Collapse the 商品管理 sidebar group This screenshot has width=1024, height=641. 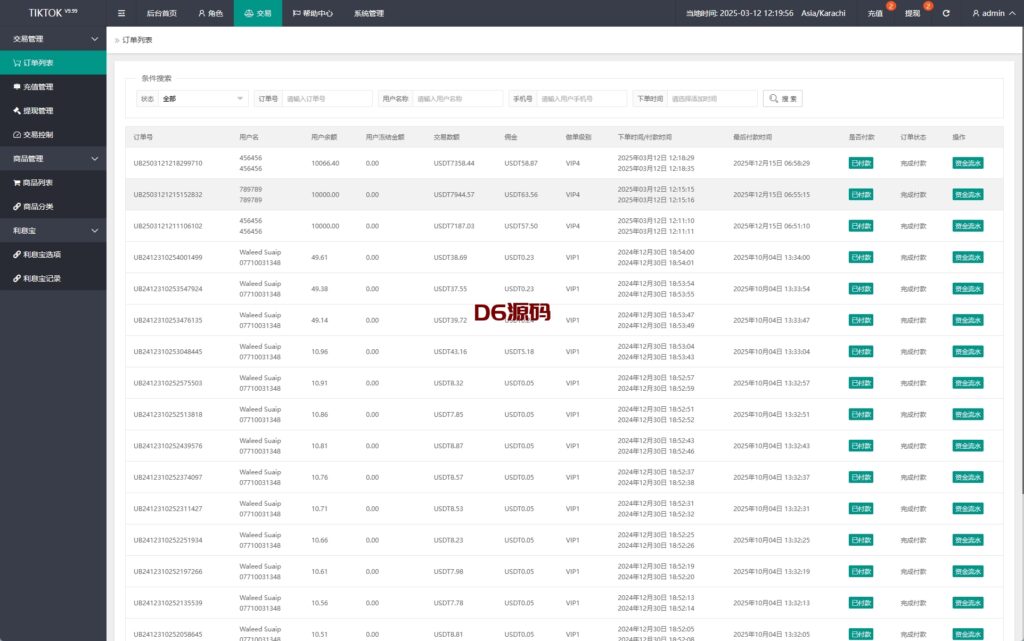click(53, 159)
